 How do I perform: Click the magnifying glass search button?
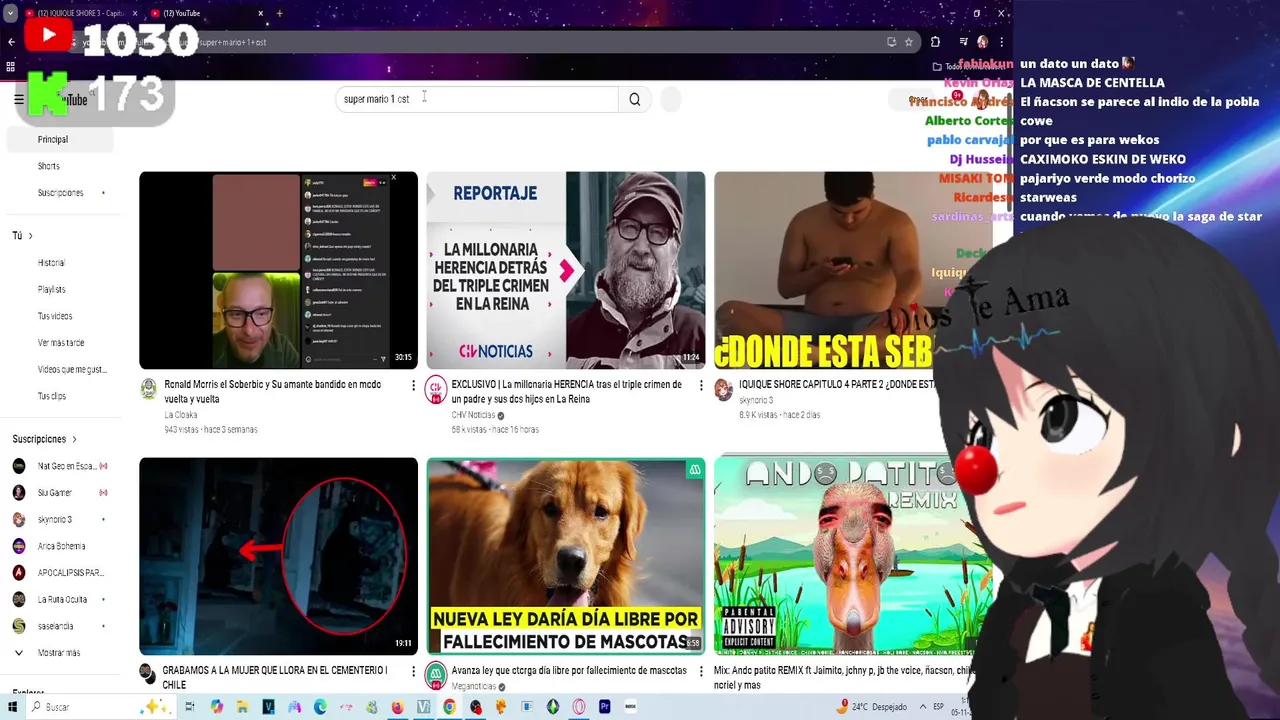tap(634, 99)
